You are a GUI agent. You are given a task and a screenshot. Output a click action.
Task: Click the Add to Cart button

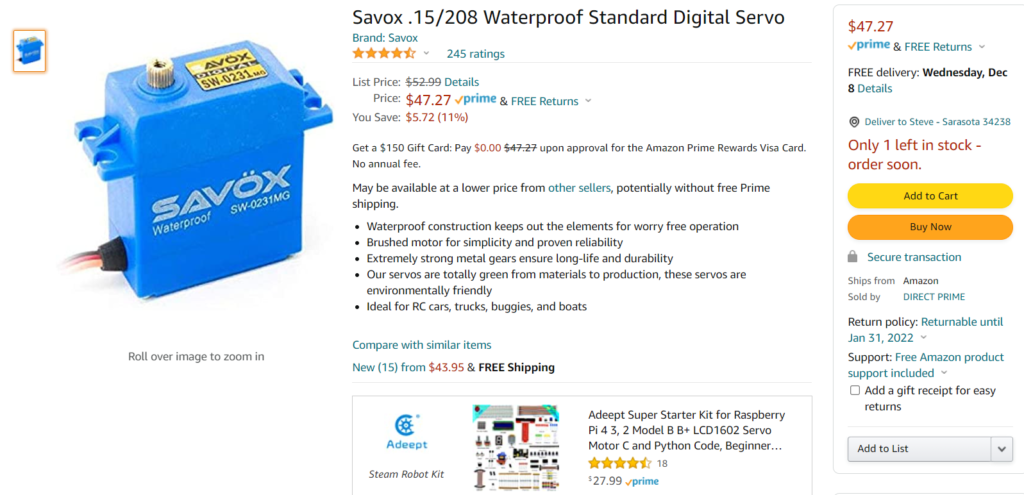(930, 196)
